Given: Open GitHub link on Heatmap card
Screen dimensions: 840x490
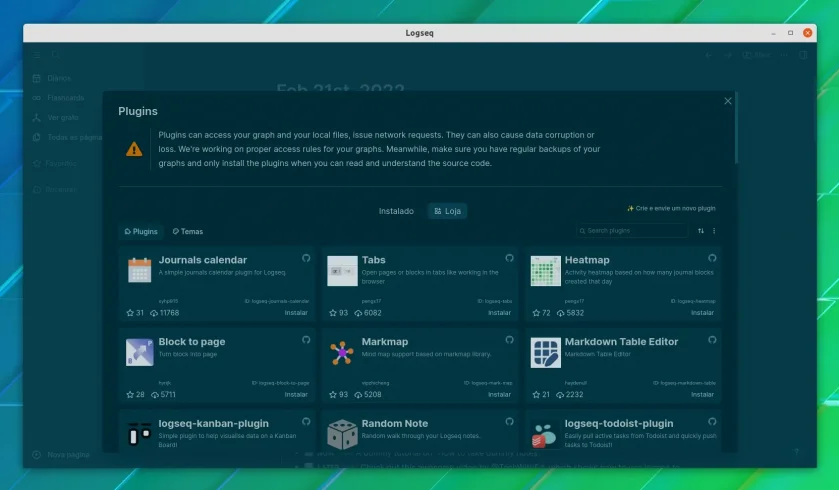Looking at the screenshot, I should point(712,258).
